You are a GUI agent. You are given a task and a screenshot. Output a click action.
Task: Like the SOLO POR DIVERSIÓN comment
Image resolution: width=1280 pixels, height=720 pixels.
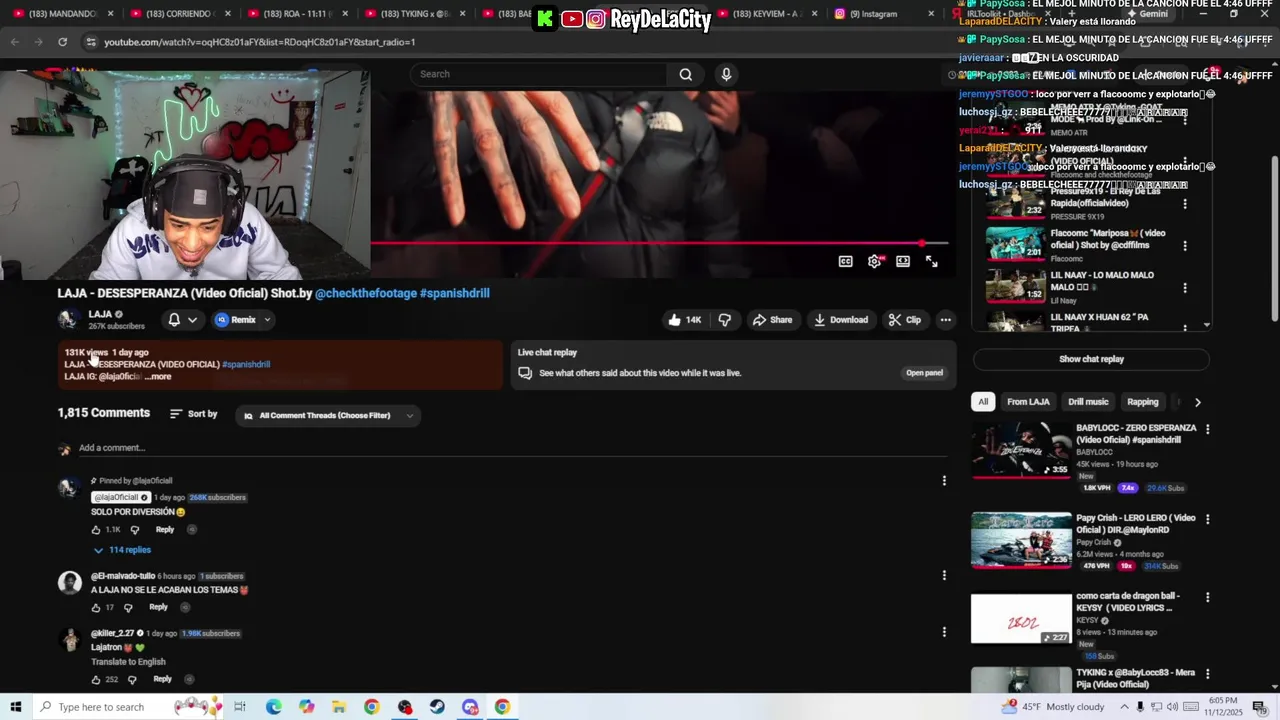pyautogui.click(x=96, y=530)
